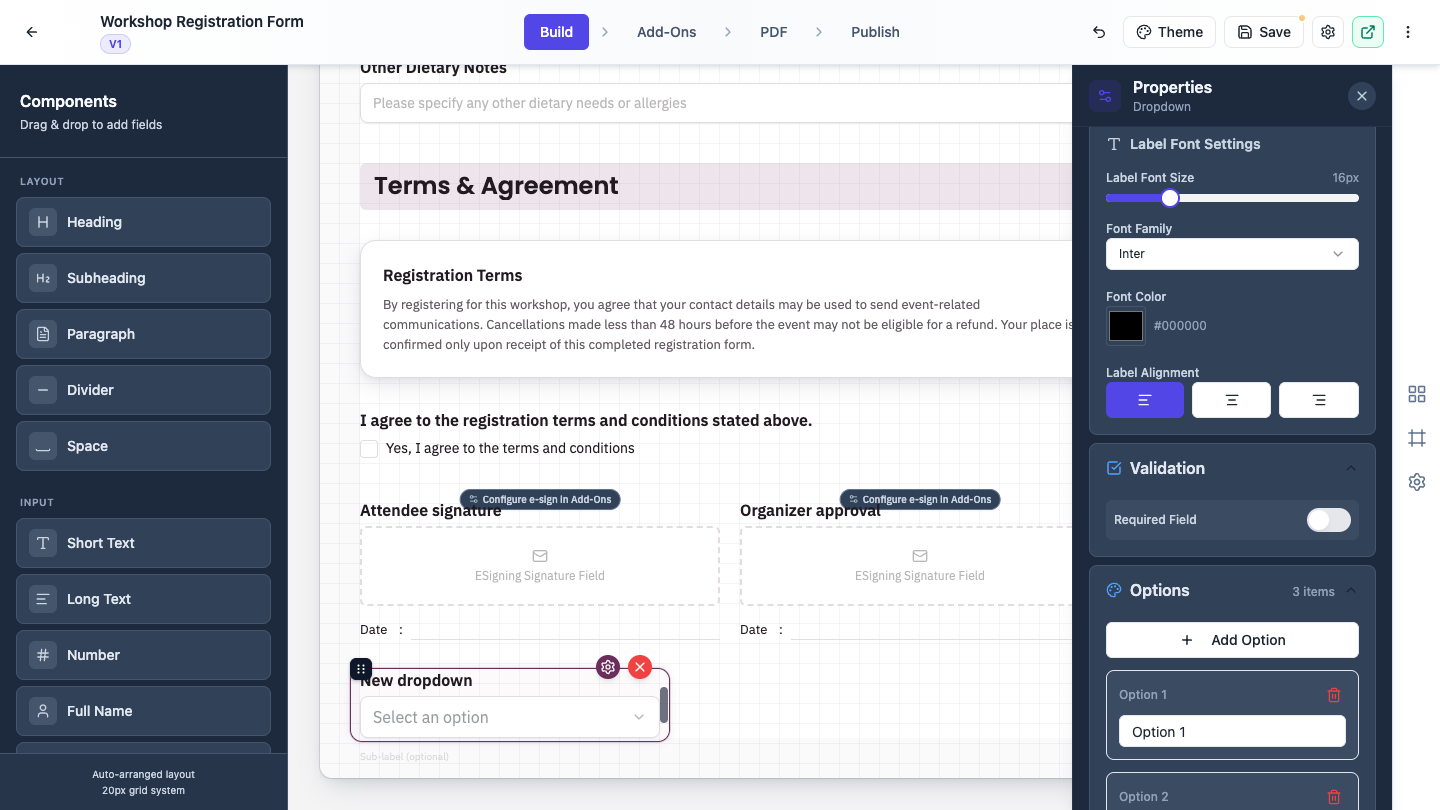Open the three-dot more options menu
Image resolution: width=1440 pixels, height=810 pixels.
1408,32
